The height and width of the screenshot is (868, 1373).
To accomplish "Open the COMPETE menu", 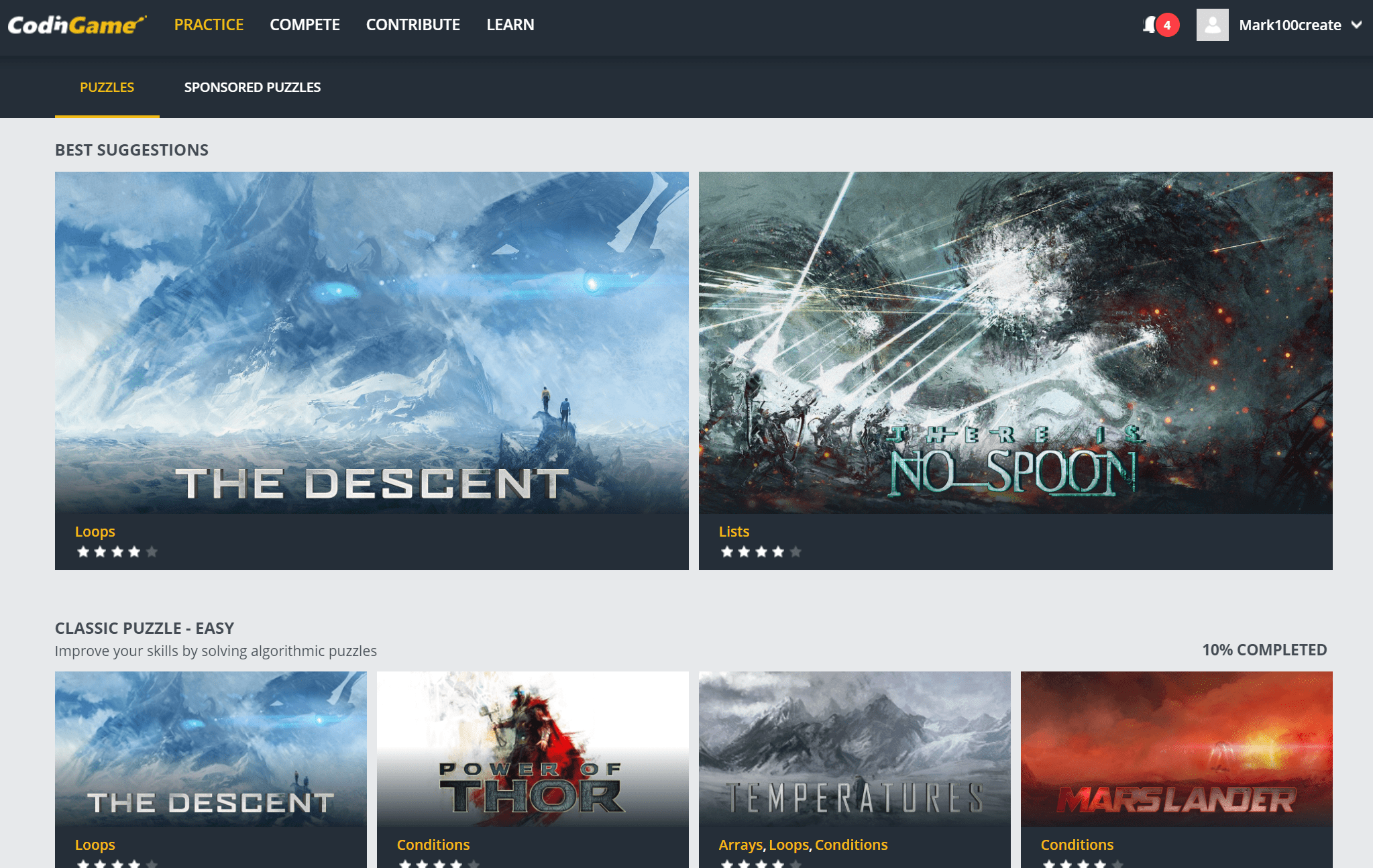I will click(x=305, y=25).
